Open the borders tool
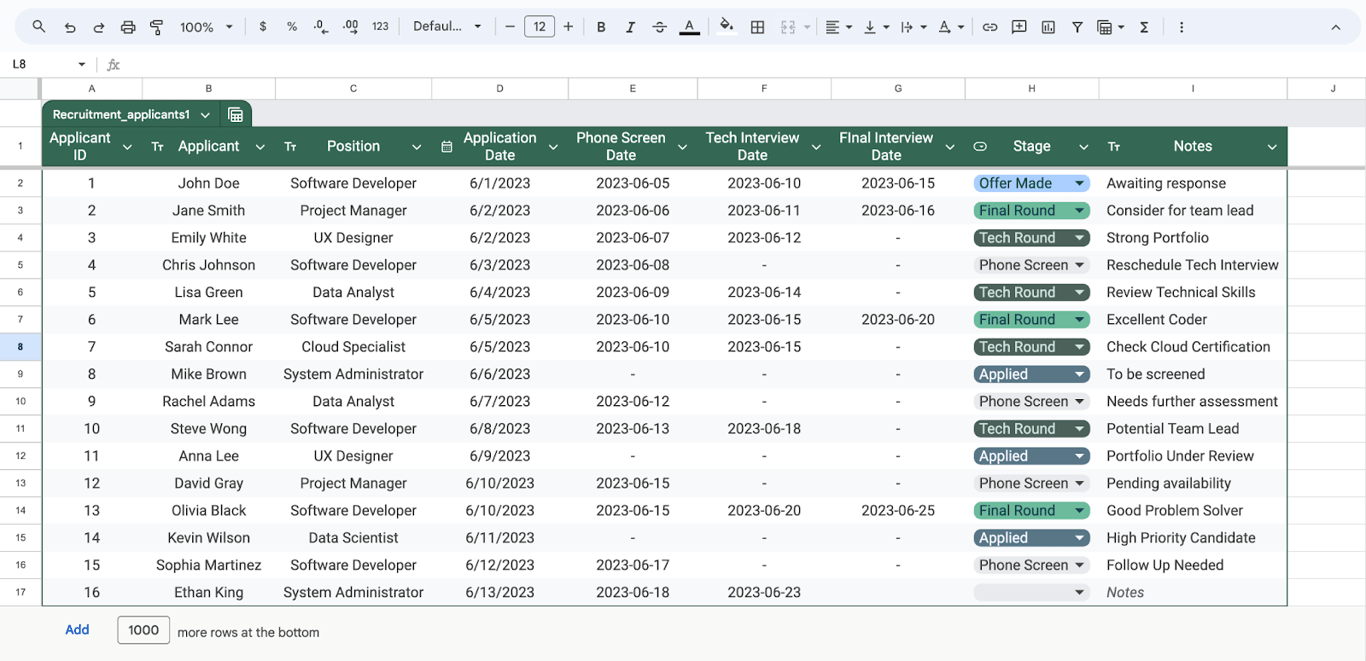Image resolution: width=1366 pixels, height=661 pixels. click(x=757, y=27)
